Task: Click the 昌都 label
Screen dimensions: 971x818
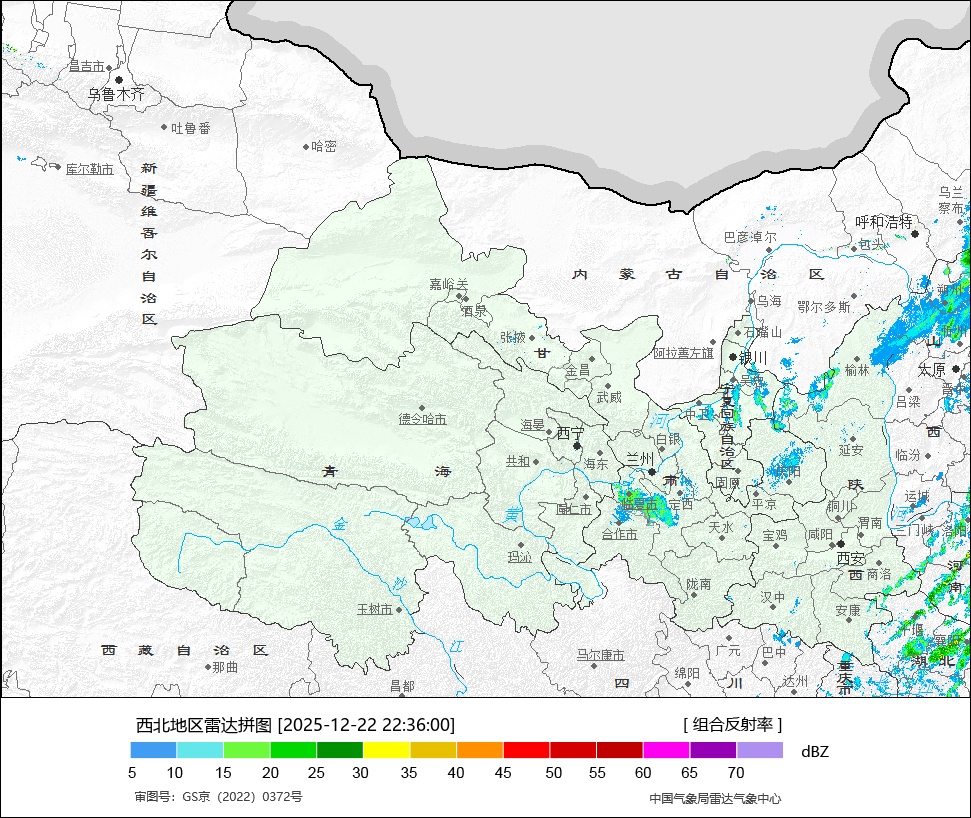Action: click(x=402, y=686)
